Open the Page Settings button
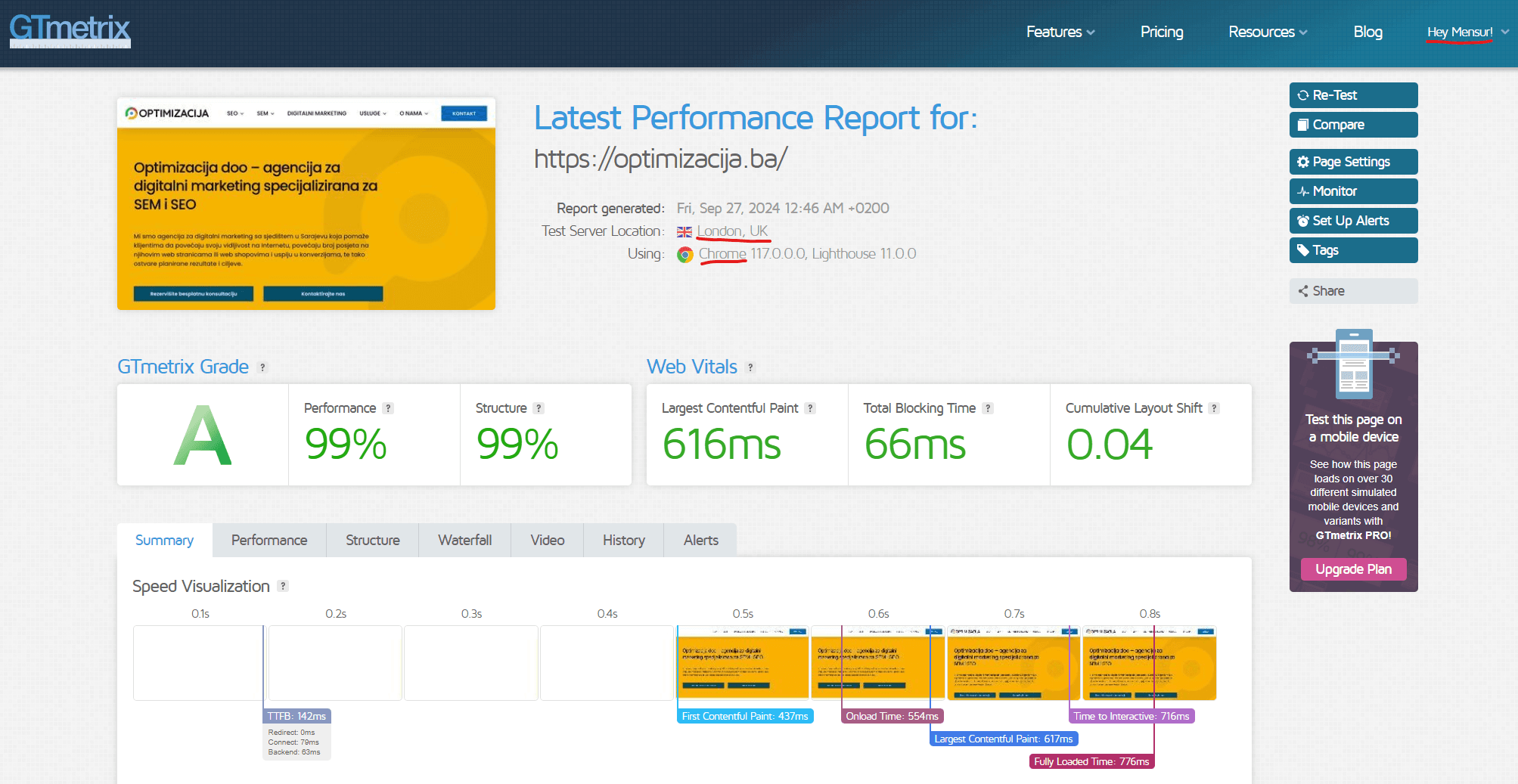Image resolution: width=1518 pixels, height=784 pixels. point(1353,162)
